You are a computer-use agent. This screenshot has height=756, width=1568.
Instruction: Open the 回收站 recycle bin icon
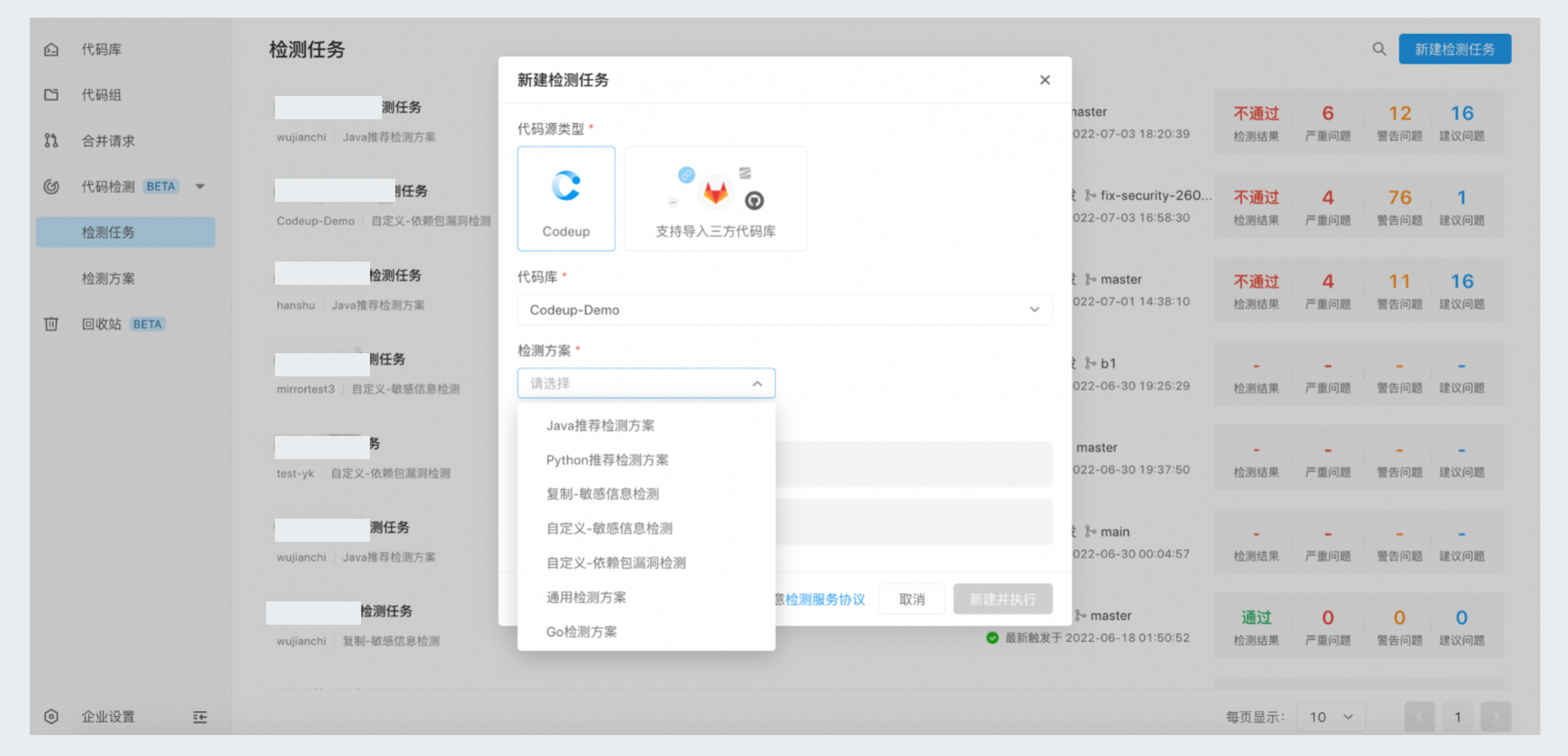click(52, 324)
